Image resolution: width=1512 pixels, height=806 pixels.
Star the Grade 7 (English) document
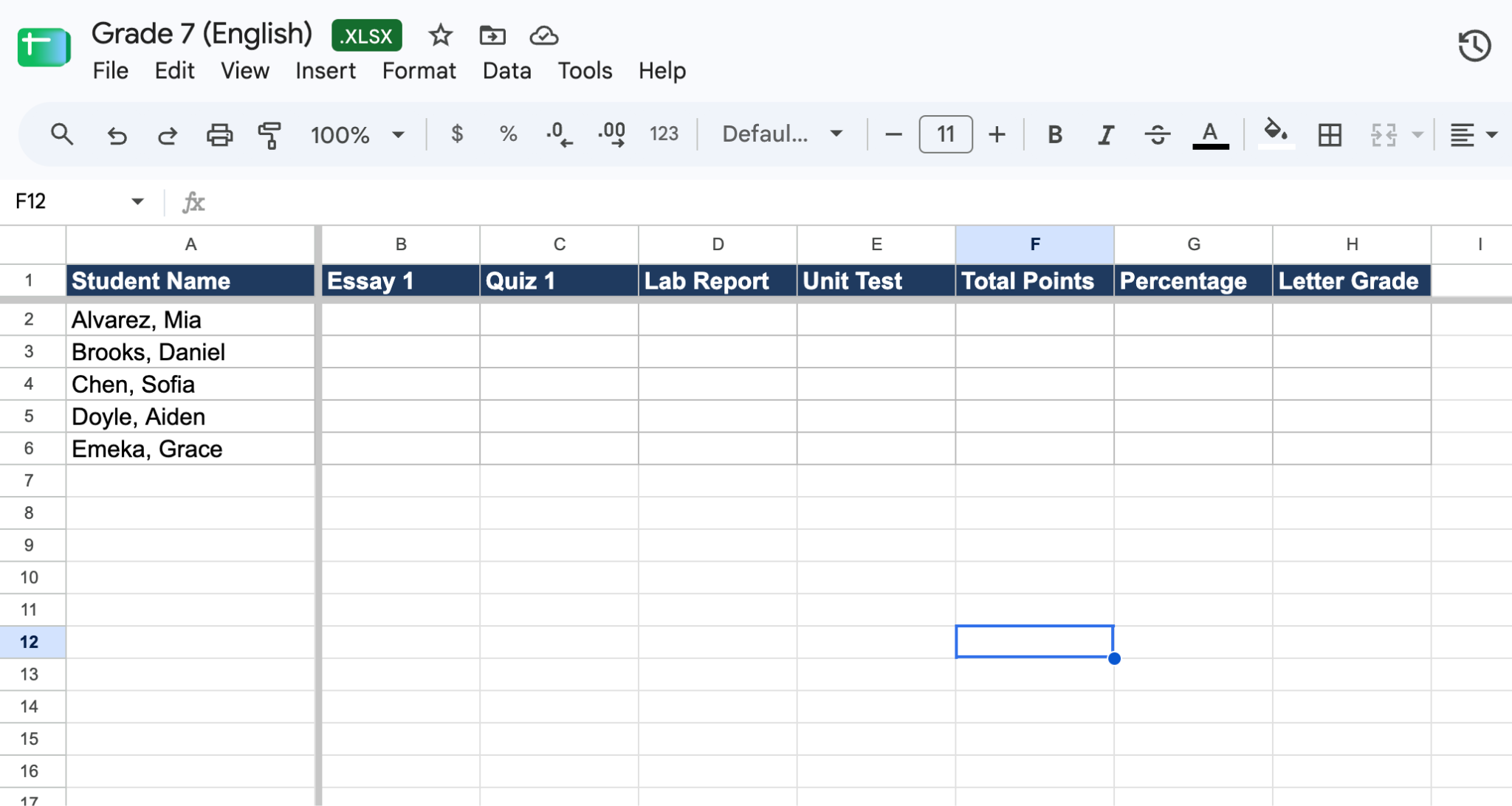[x=441, y=35]
